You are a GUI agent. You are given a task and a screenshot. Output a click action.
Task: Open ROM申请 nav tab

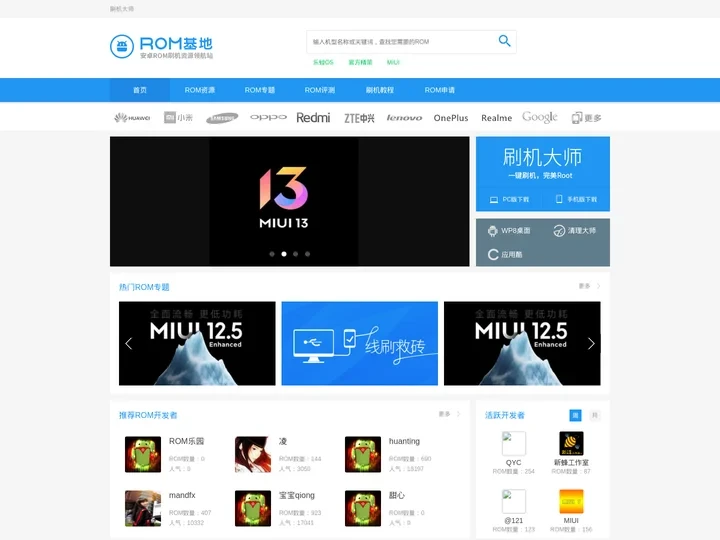439,90
